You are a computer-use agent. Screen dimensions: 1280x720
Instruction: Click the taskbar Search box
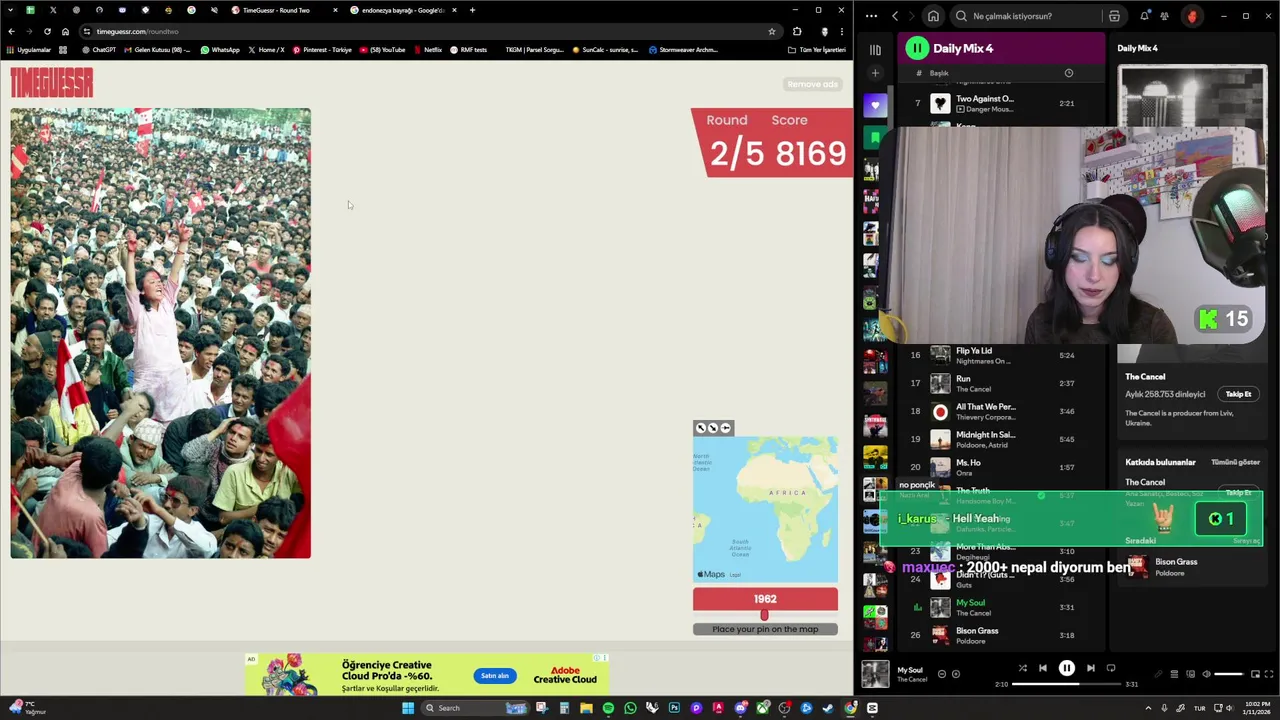pyautogui.click(x=475, y=708)
